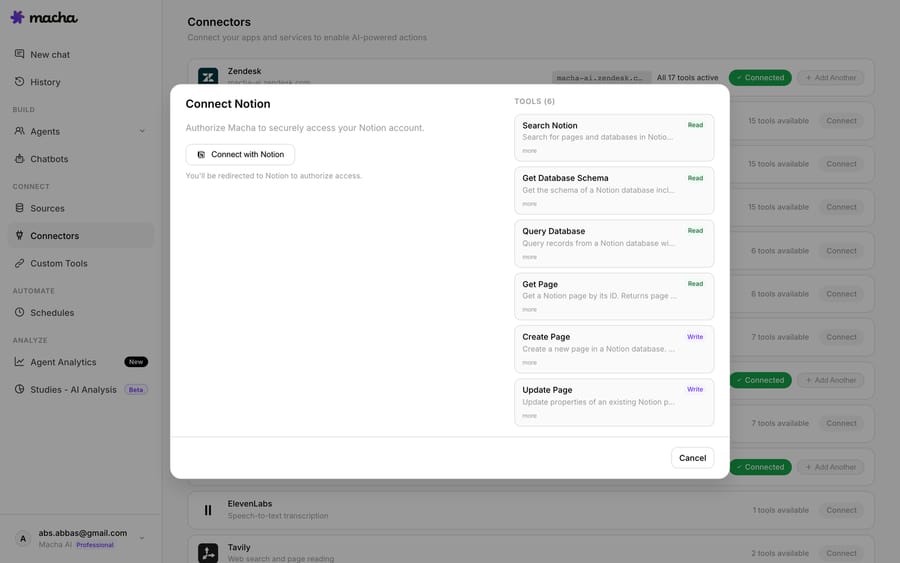Click Add Another on Zendesk row
The width and height of the screenshot is (900, 563).
(x=831, y=77)
